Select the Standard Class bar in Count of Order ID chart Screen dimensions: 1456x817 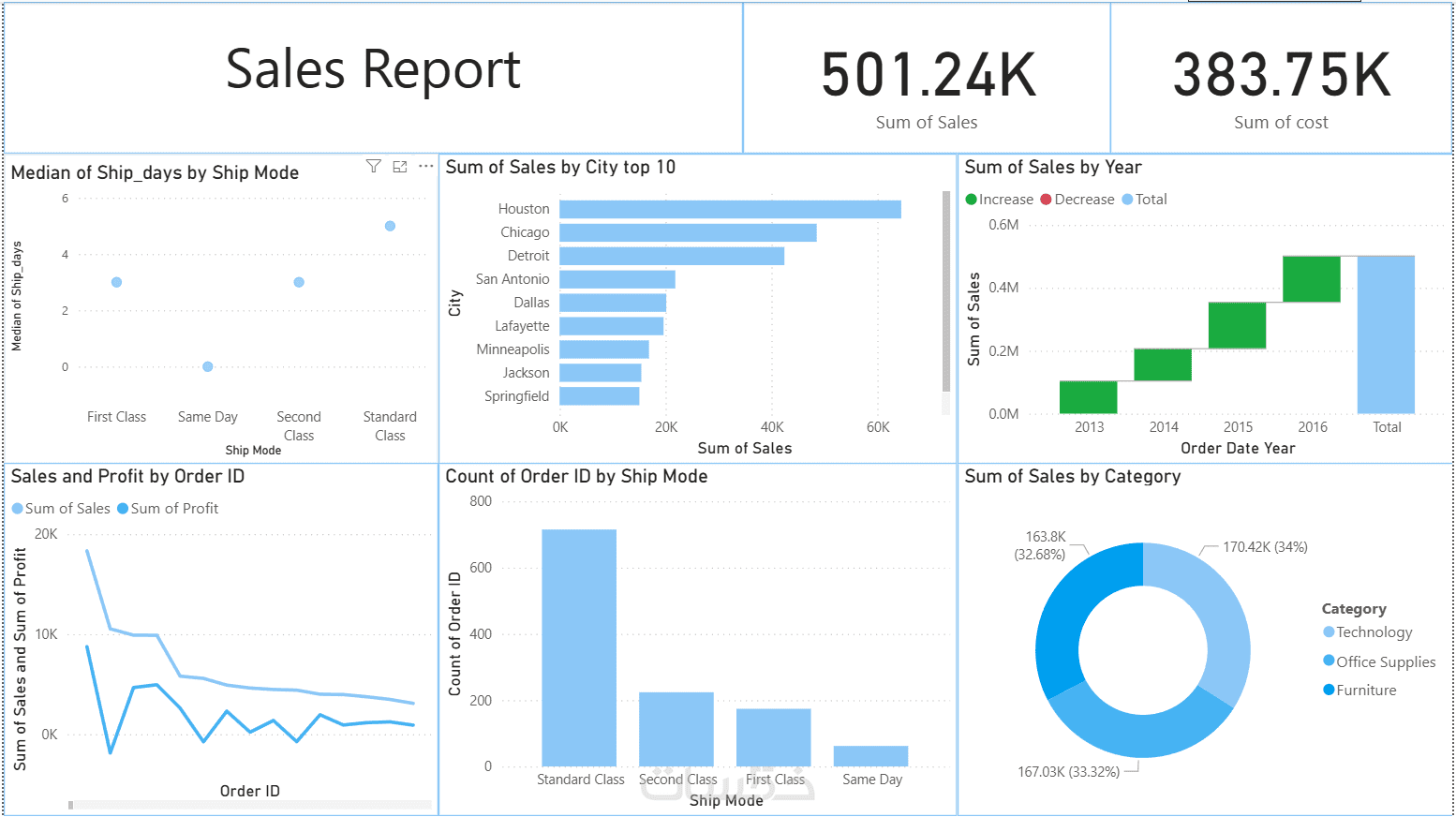581,646
